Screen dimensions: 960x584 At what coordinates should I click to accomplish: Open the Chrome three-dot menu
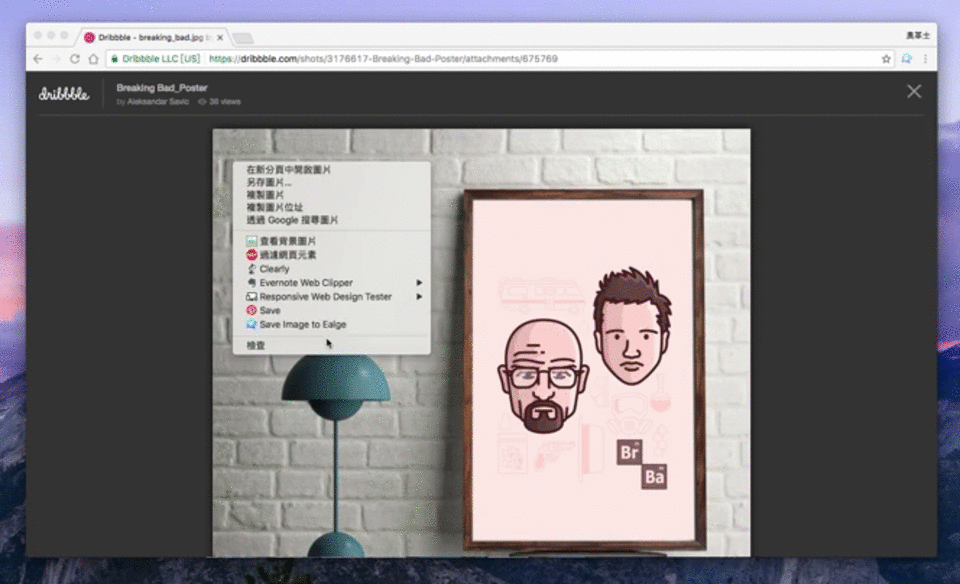click(x=925, y=59)
